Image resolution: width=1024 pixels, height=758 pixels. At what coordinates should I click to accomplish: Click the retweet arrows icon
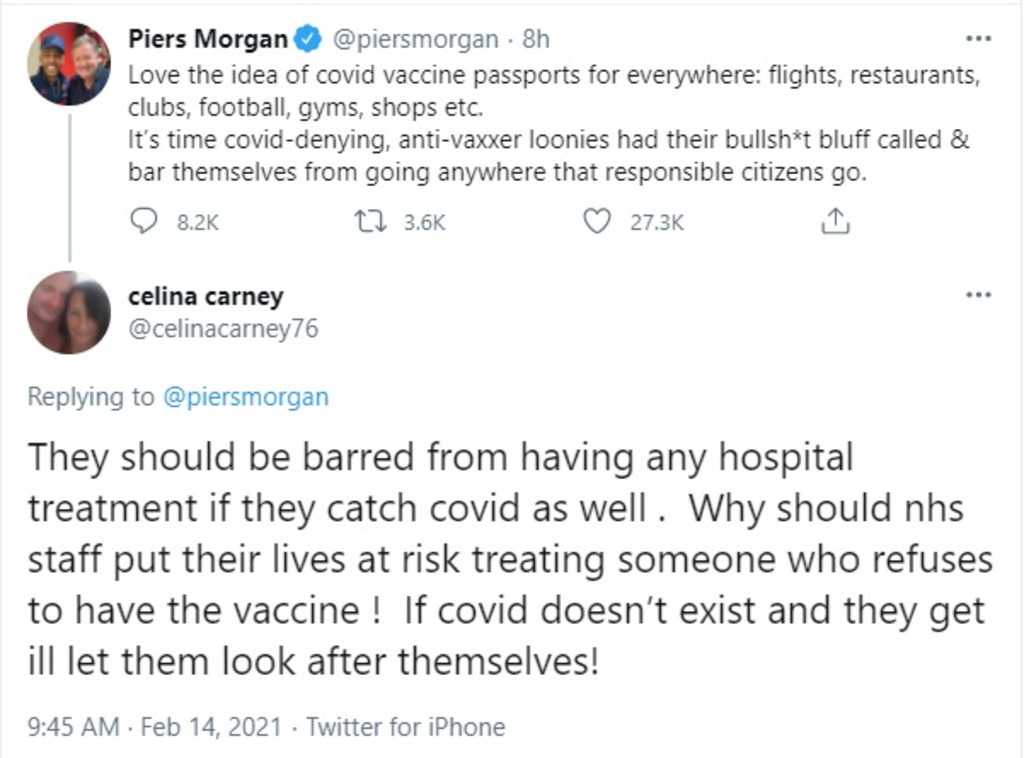(x=370, y=221)
